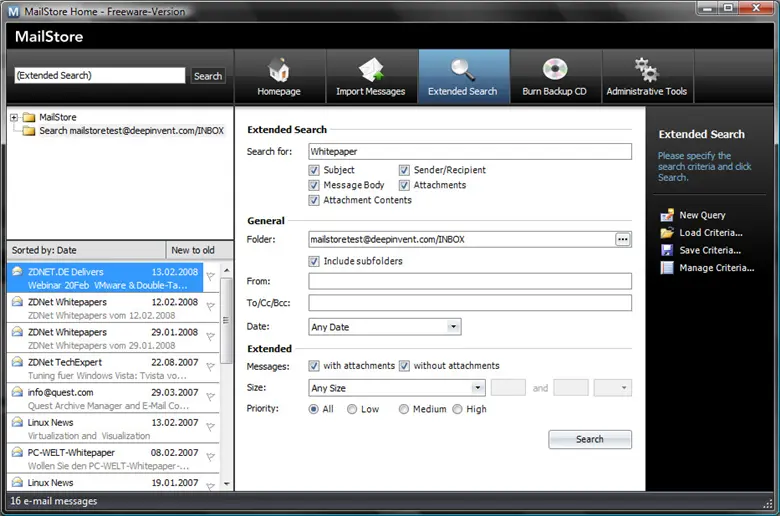Click the New Query icon

pos(667,215)
